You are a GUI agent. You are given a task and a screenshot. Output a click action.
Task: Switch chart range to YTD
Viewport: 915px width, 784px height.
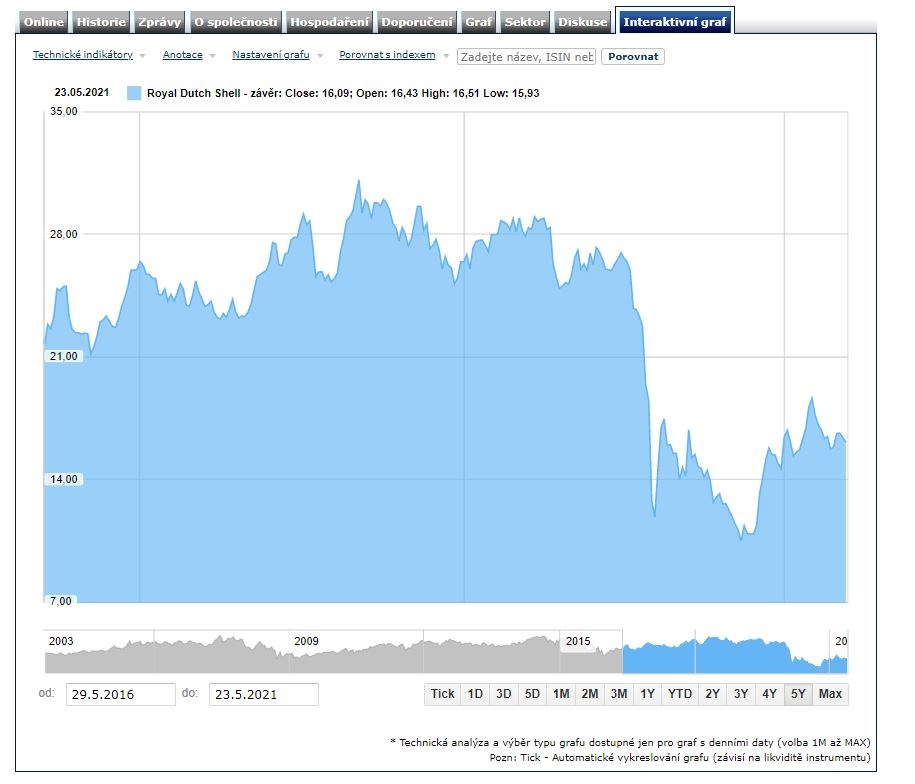pos(680,694)
